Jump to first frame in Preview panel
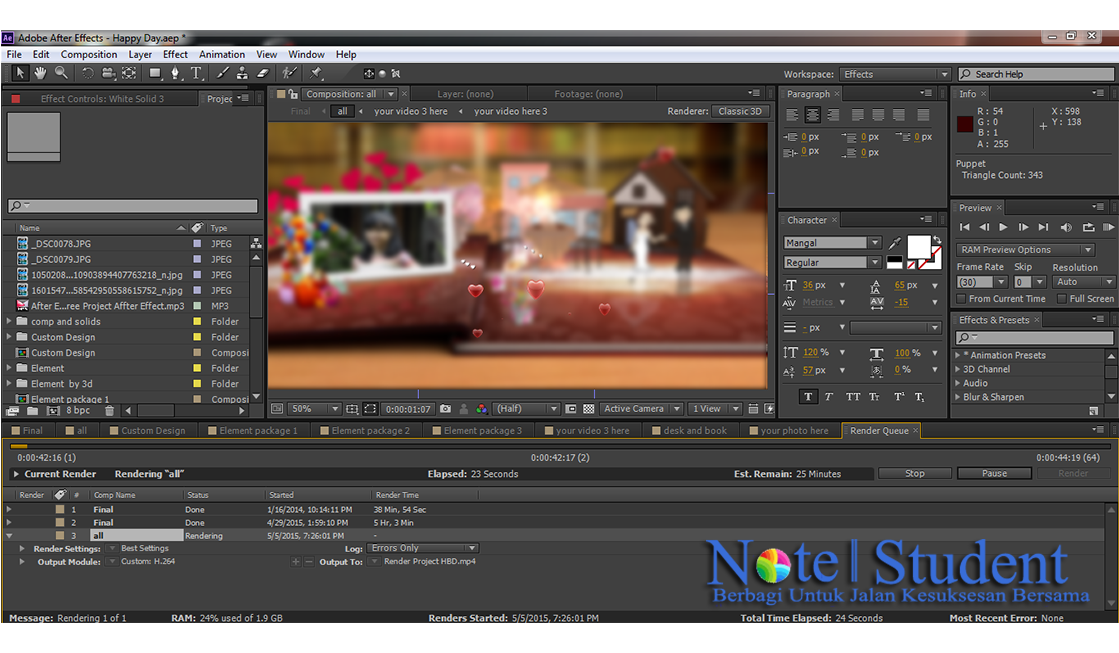1119x653 pixels. coord(964,228)
